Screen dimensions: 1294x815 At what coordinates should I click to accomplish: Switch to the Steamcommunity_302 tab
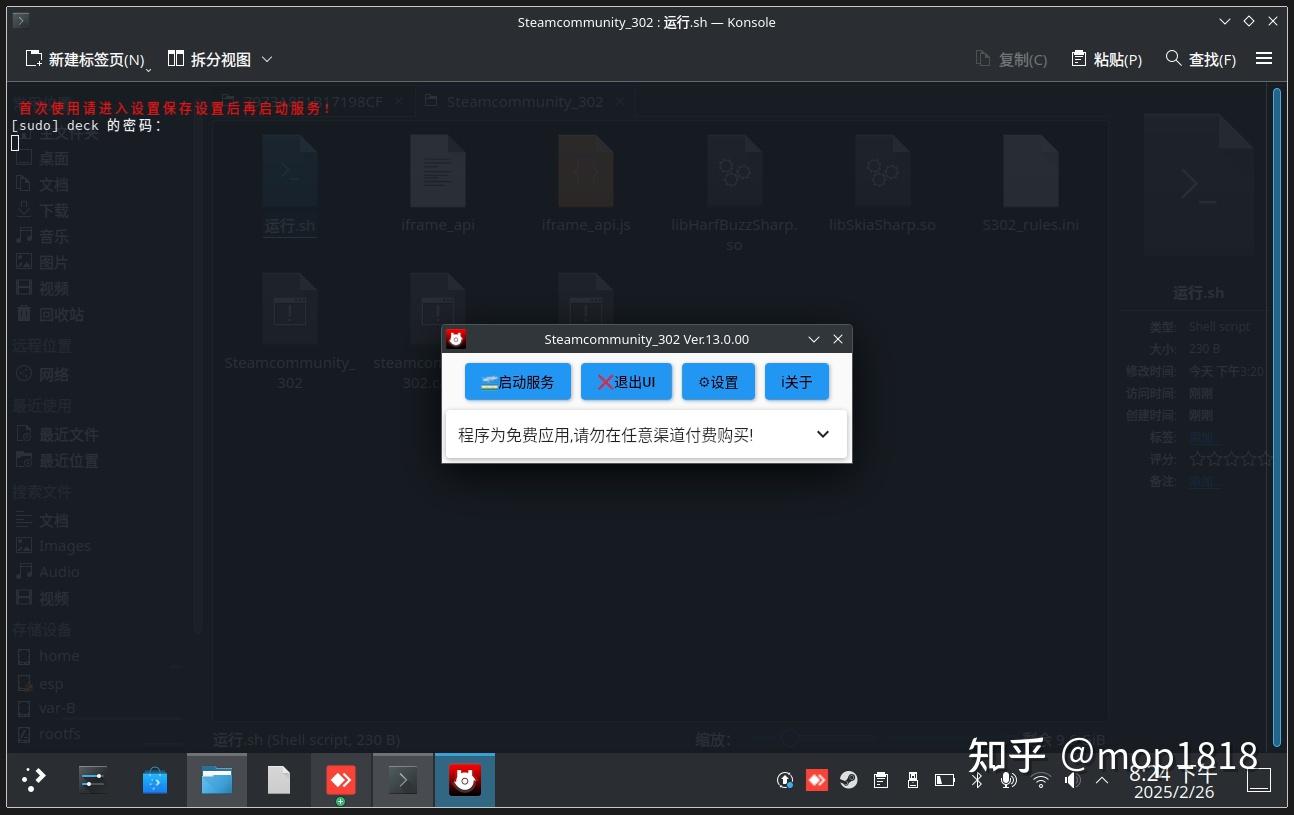[x=524, y=101]
